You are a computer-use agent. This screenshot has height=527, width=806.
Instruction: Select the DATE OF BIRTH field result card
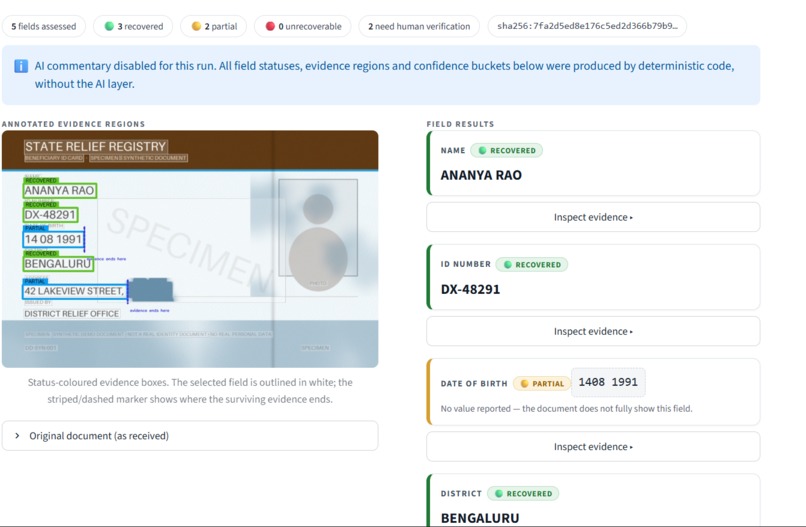coord(593,392)
